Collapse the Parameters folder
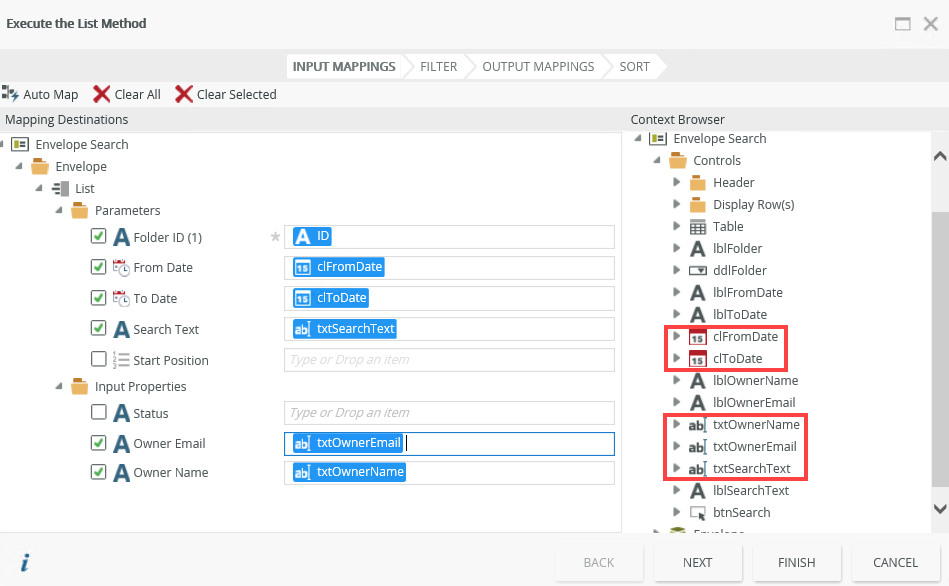Image resolution: width=949 pixels, height=586 pixels. (x=59, y=211)
